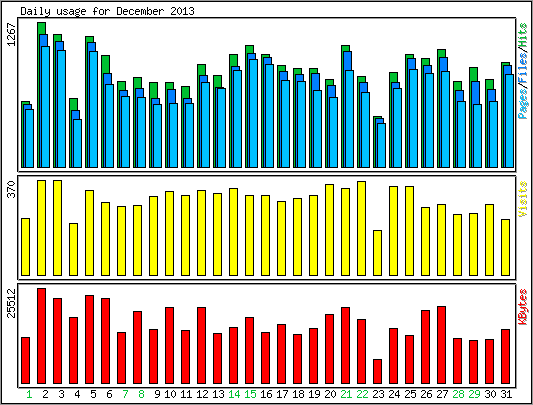Select the red KBytes bar for day 27
Viewport: 533px width, 405px height.
(x=441, y=345)
